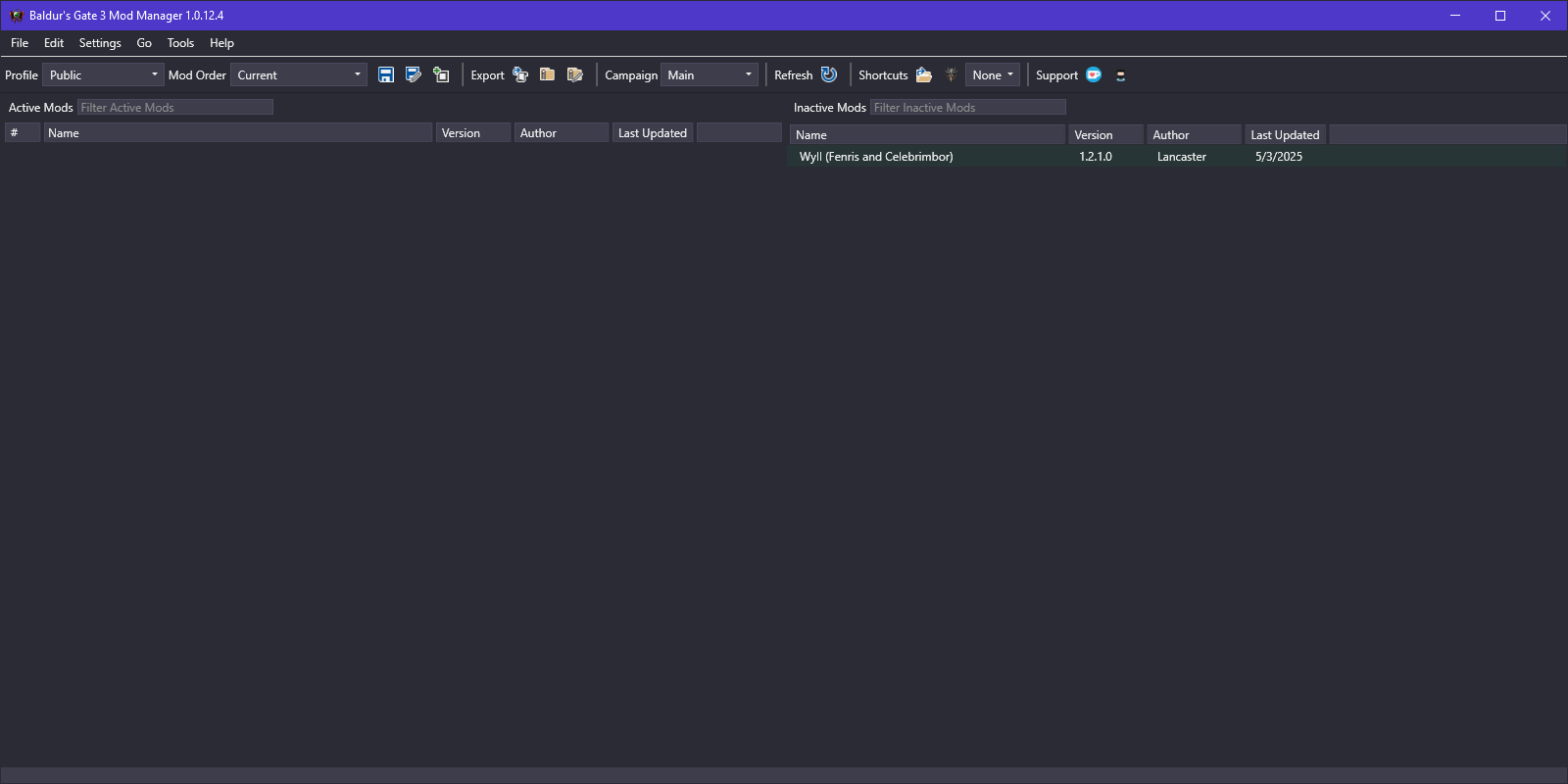Viewport: 1568px width, 784px height.
Task: Click the circular Refresh arrow icon
Action: pos(829,74)
